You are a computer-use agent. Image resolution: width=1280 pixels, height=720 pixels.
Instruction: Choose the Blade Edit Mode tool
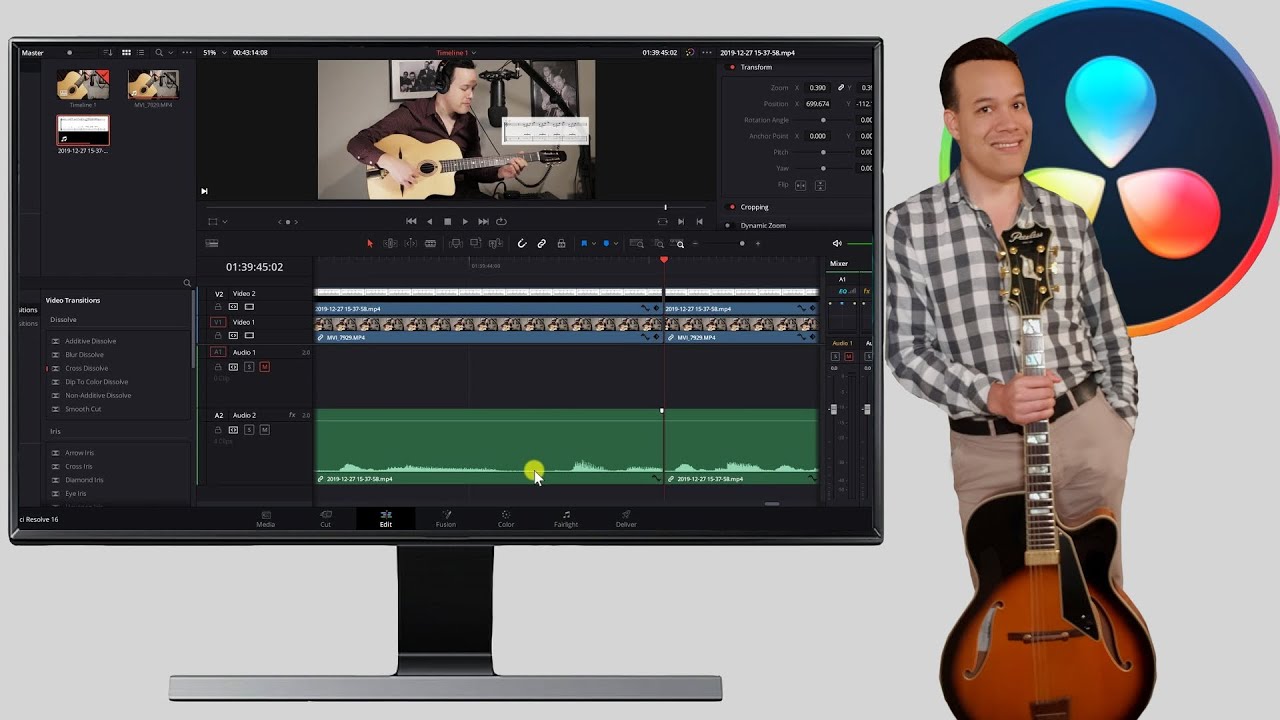[x=430, y=244]
